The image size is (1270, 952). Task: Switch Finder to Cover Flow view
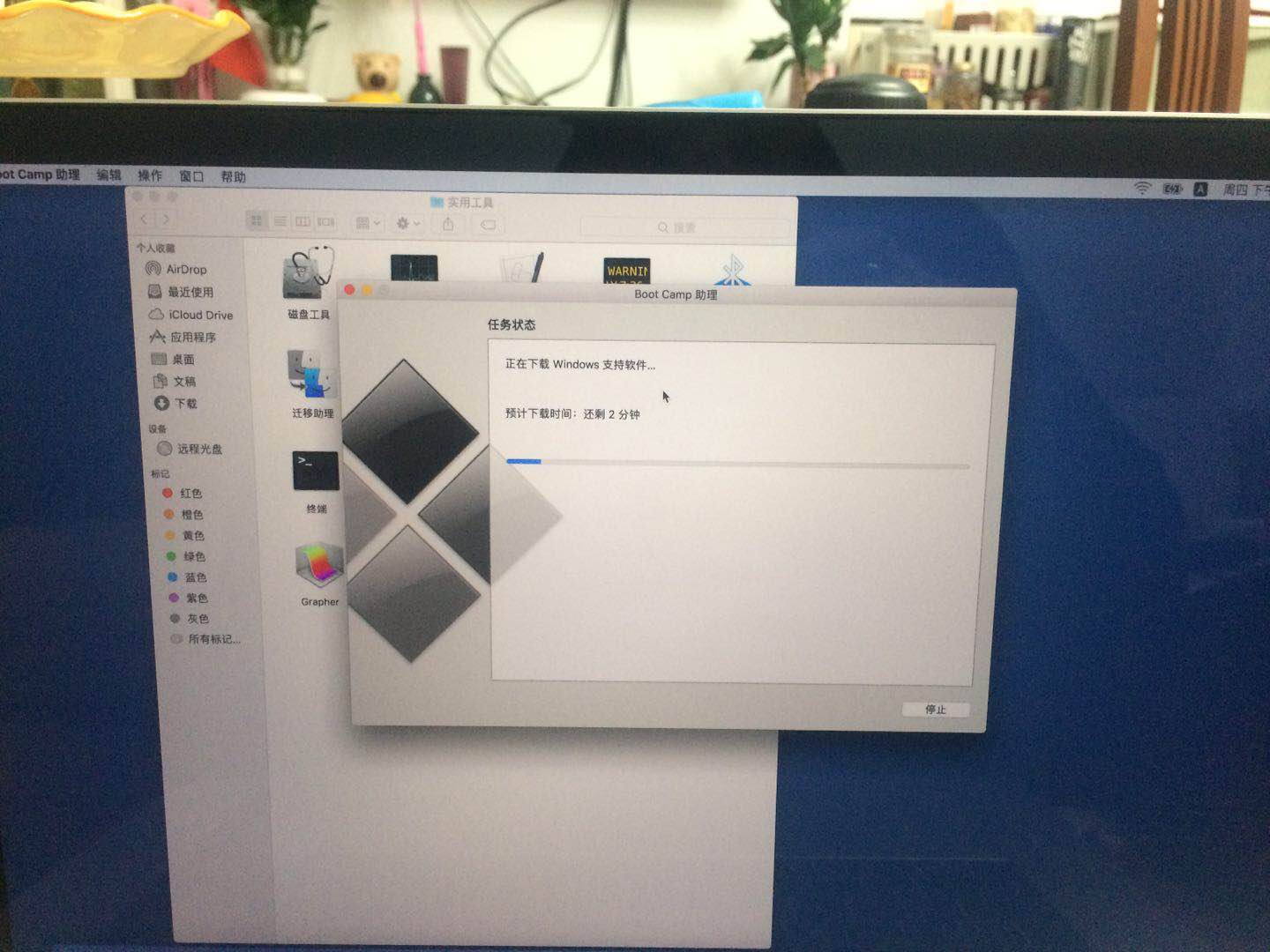326,222
